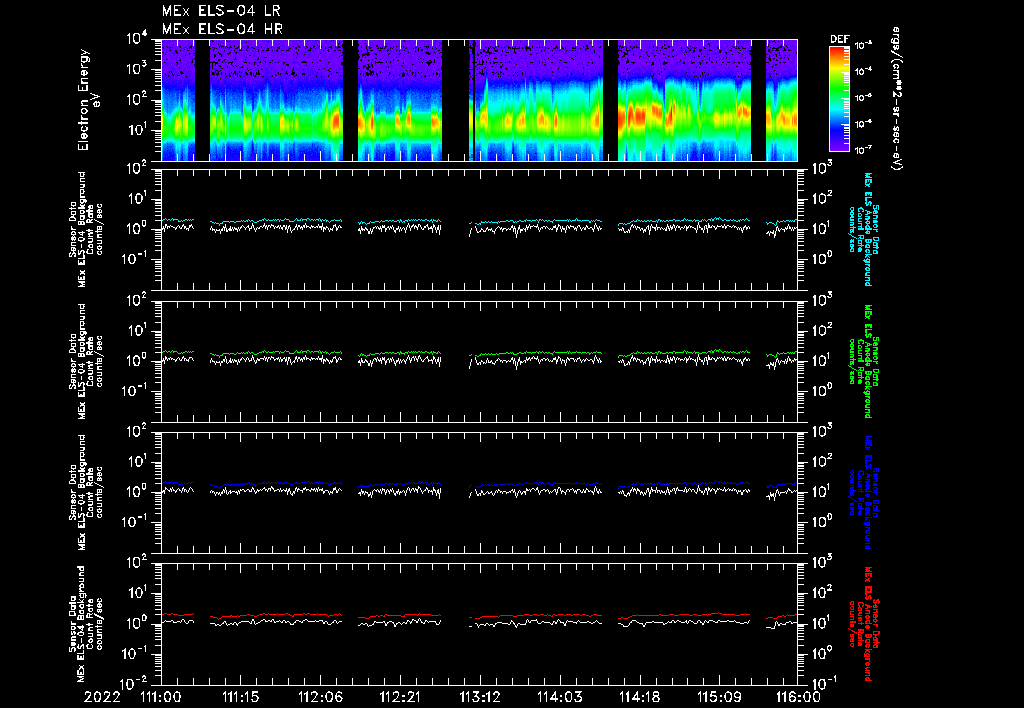This screenshot has height=708, width=1024.
Task: Click the 10^3 tick on the spectrogram energy axis
Action: pos(136,69)
